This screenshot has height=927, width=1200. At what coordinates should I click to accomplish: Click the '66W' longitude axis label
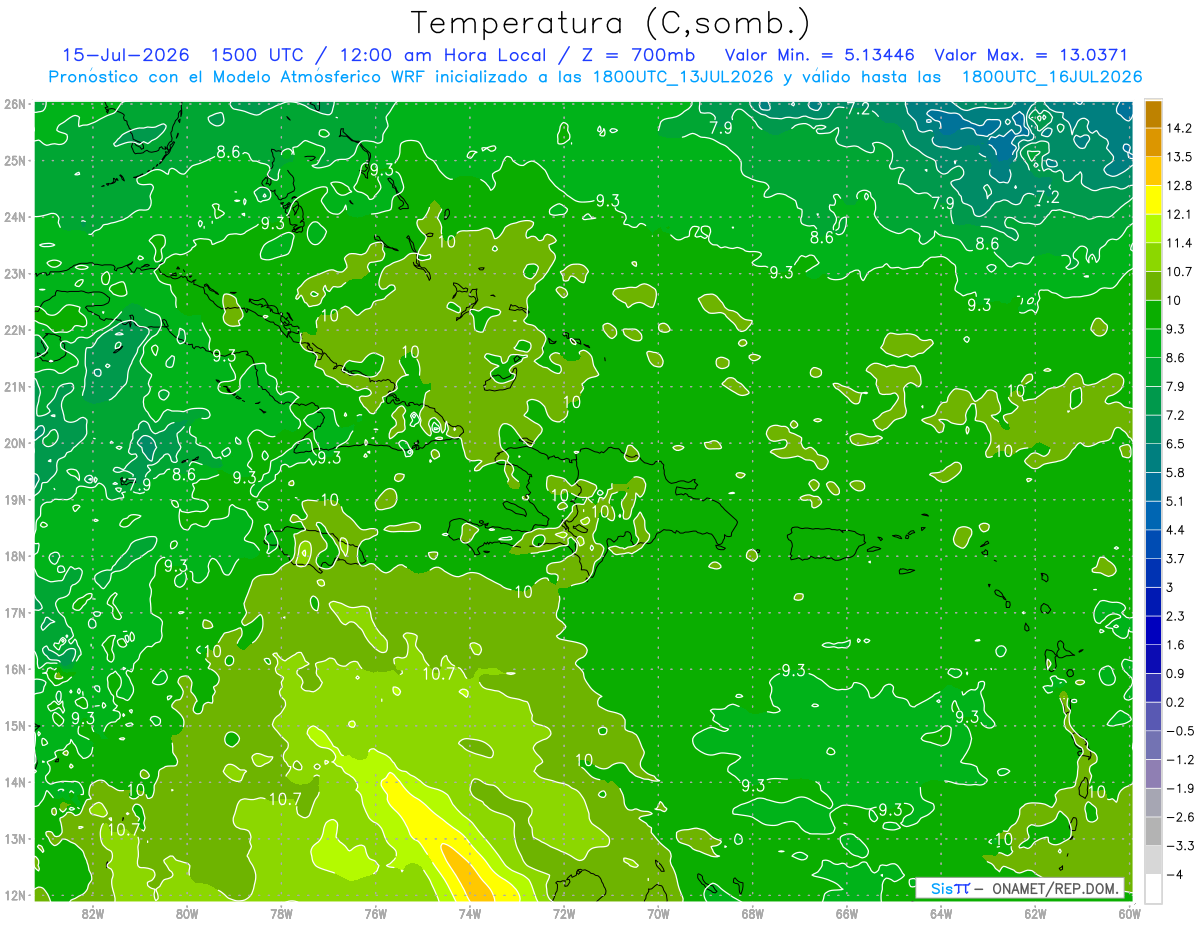click(847, 913)
